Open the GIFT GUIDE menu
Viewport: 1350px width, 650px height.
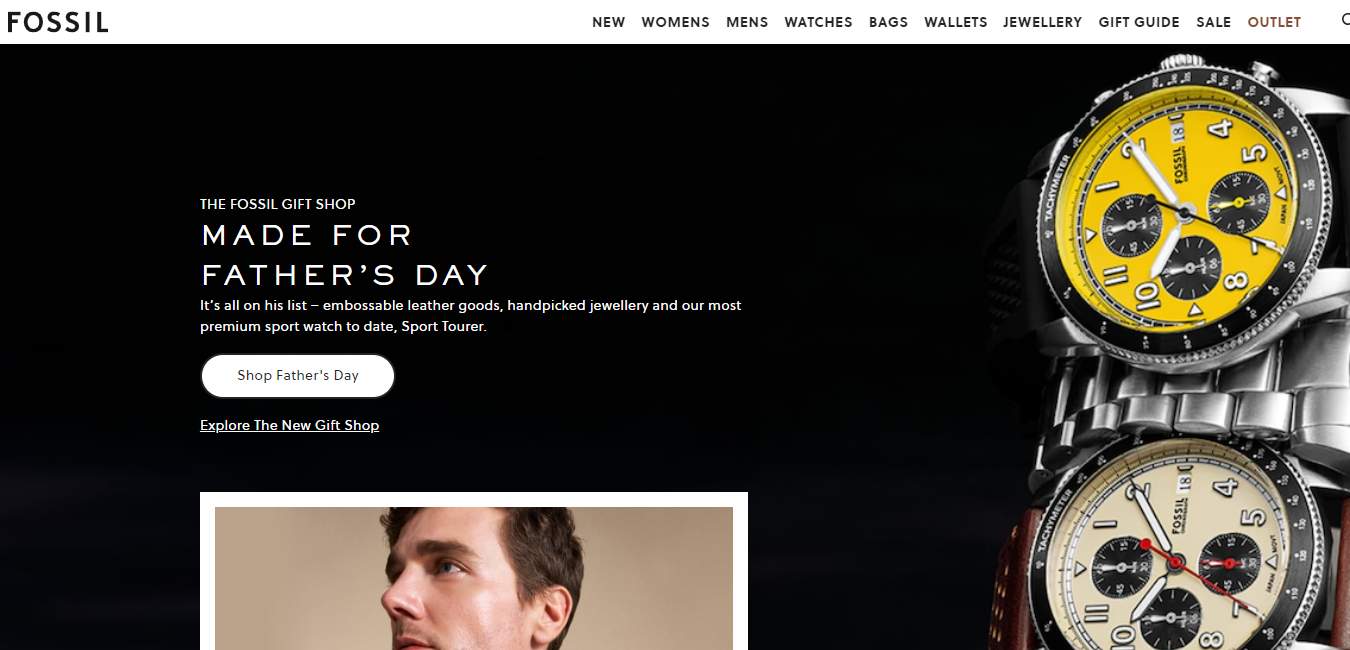pyautogui.click(x=1139, y=22)
